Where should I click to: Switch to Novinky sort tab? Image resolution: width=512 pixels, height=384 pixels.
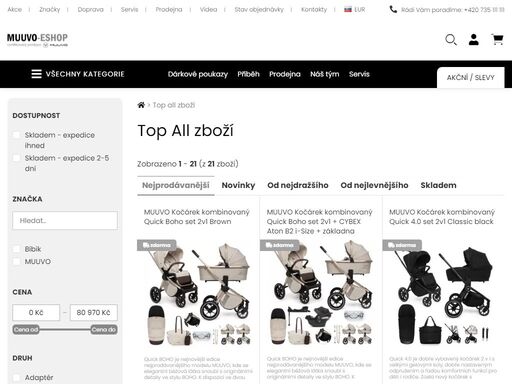(x=238, y=185)
